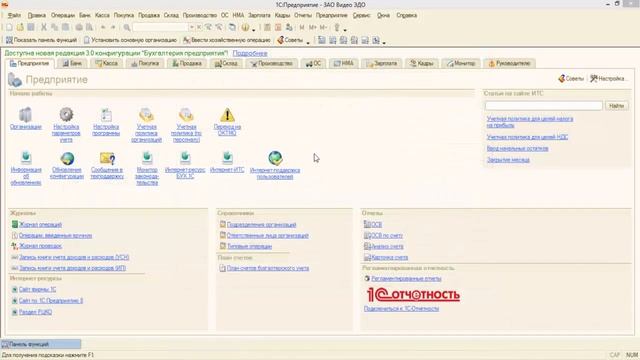Screen dimensions: 640x360
Task: Click Установить основную организацию button
Action: click(x=130, y=40)
